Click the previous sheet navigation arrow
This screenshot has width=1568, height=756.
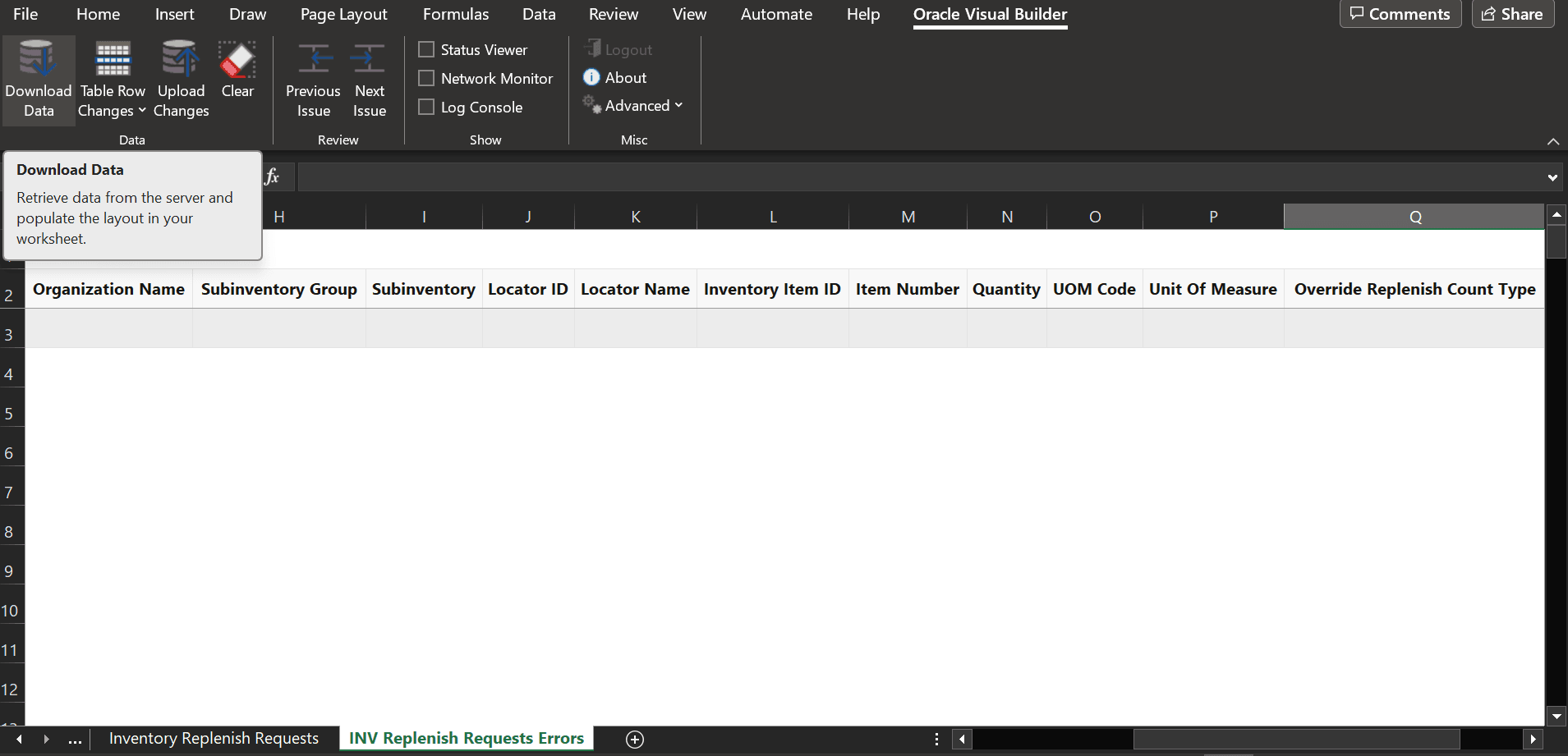pos(19,739)
